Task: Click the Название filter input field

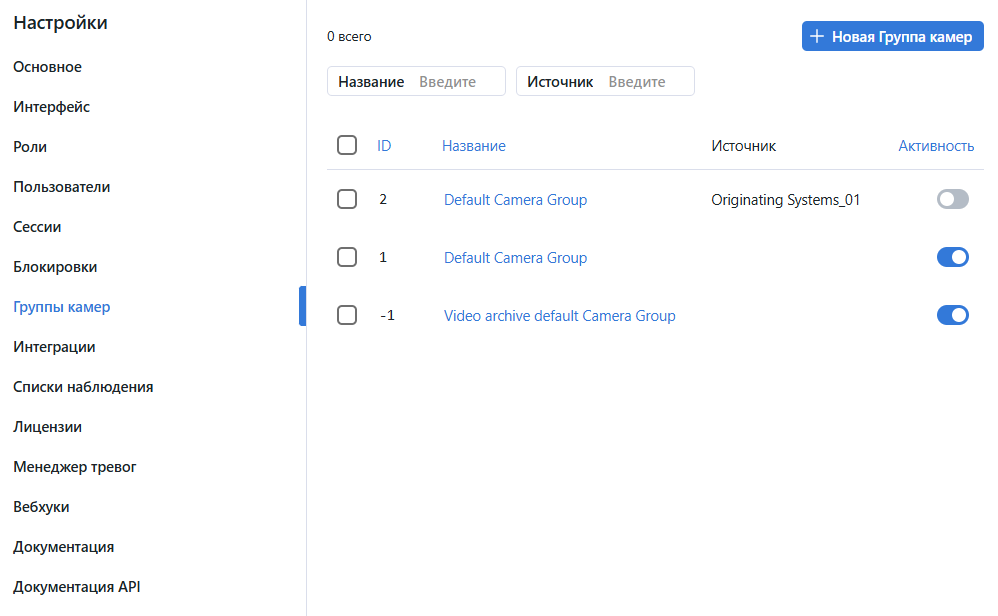Action: (x=458, y=82)
